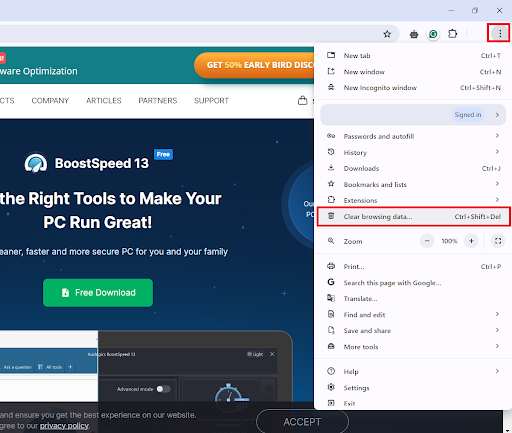This screenshot has width=512, height=433.
Task: Click the clock icon beside History
Action: click(x=331, y=152)
